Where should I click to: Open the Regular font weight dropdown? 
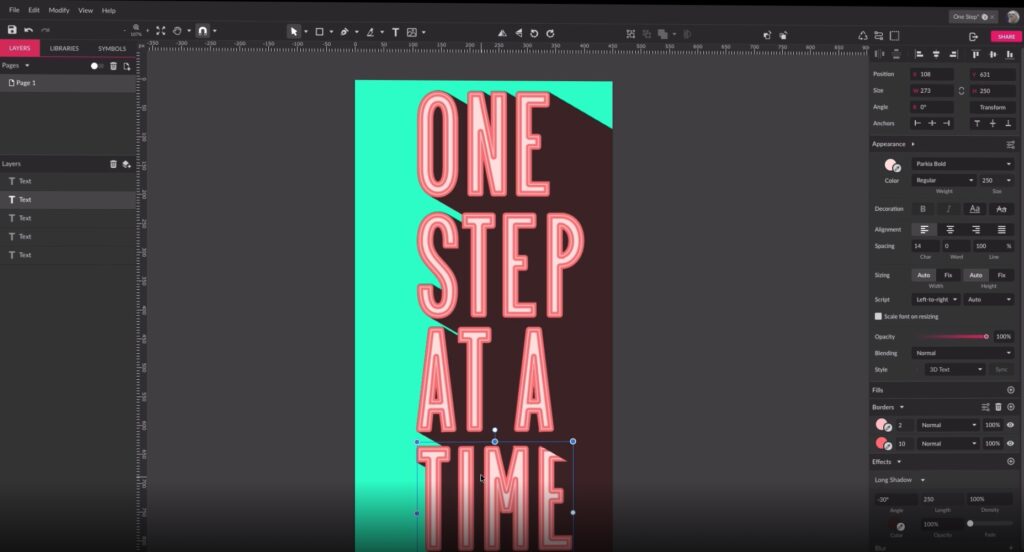(944, 180)
